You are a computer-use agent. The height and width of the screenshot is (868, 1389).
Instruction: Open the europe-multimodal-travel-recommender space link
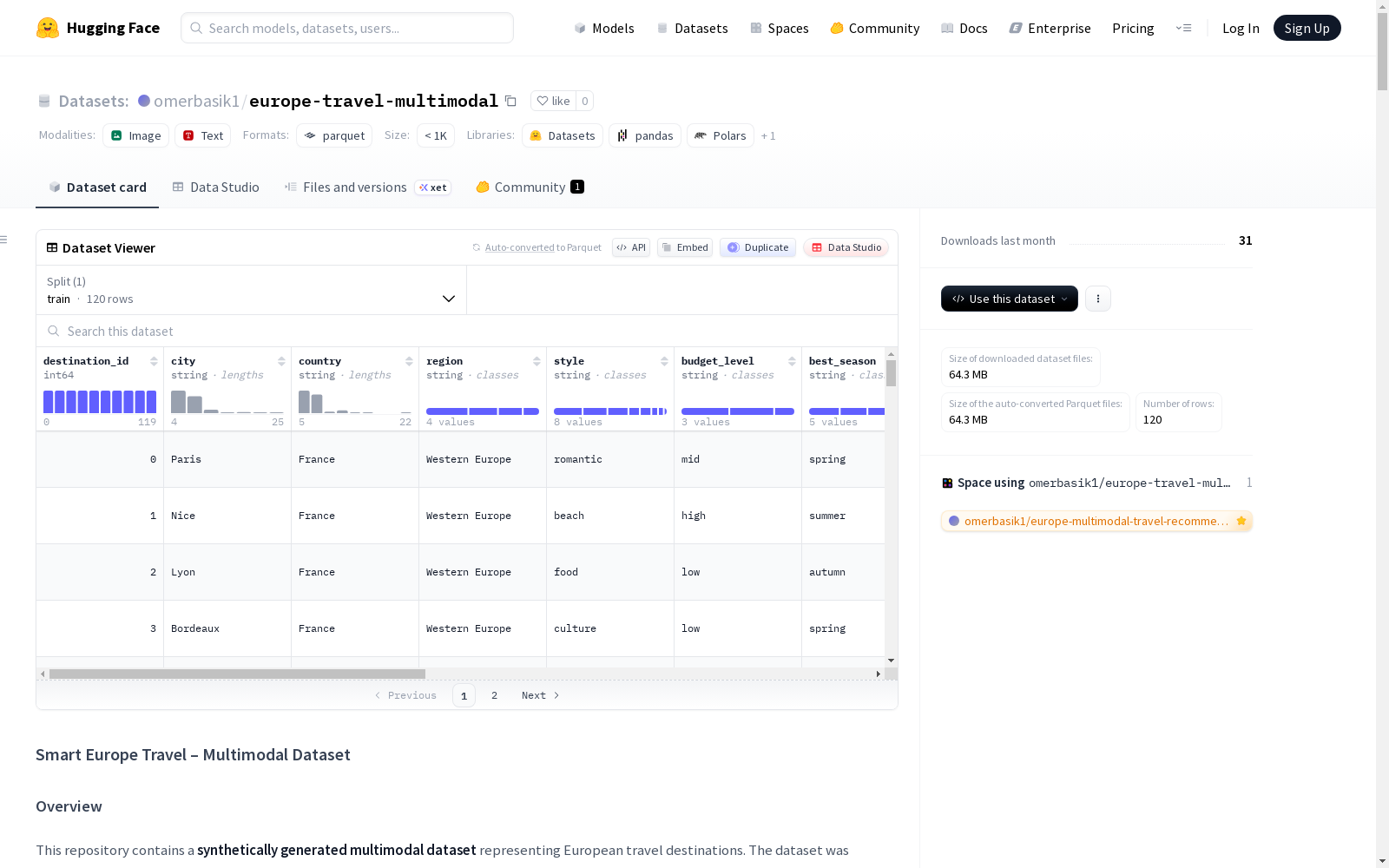click(1096, 521)
